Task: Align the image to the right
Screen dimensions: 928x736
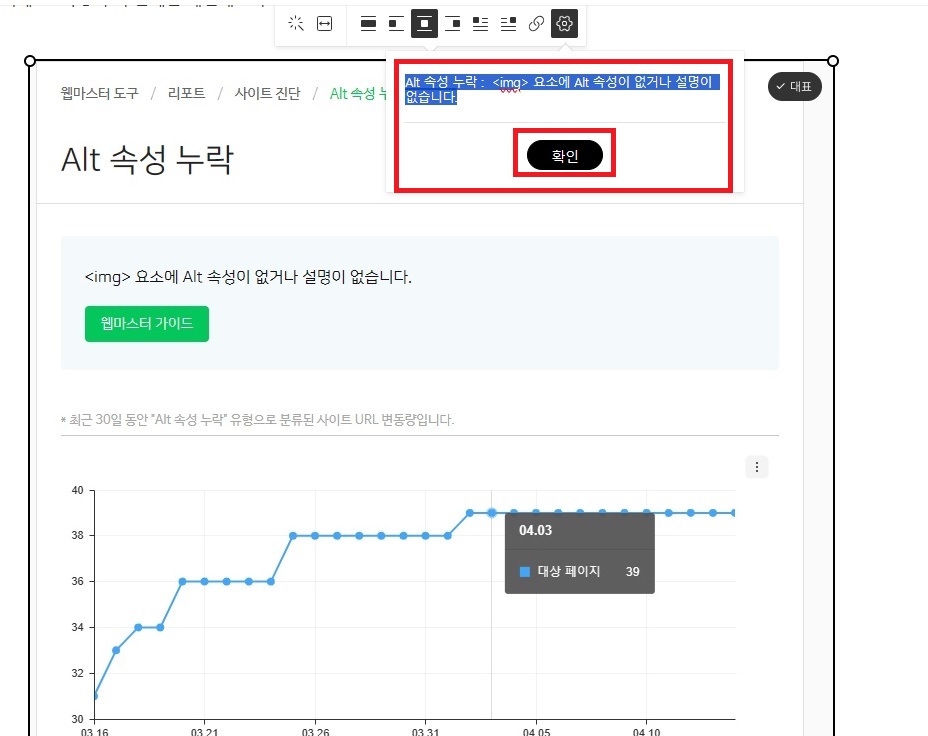Action: pos(453,23)
